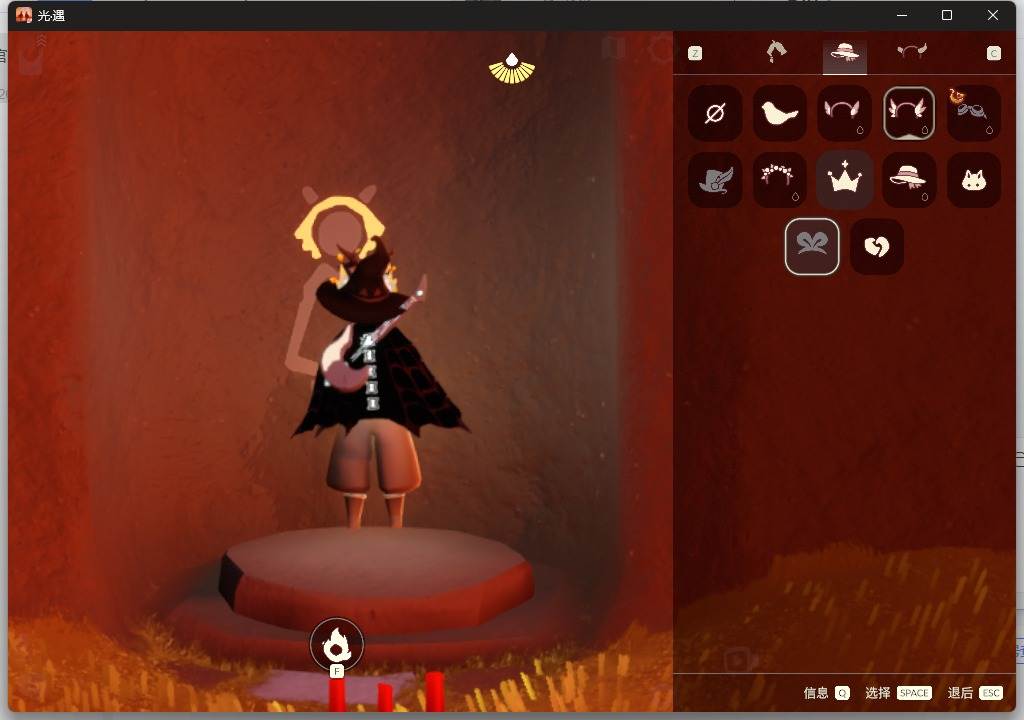
Task: Click the 信息 info label
Action: pos(816,693)
